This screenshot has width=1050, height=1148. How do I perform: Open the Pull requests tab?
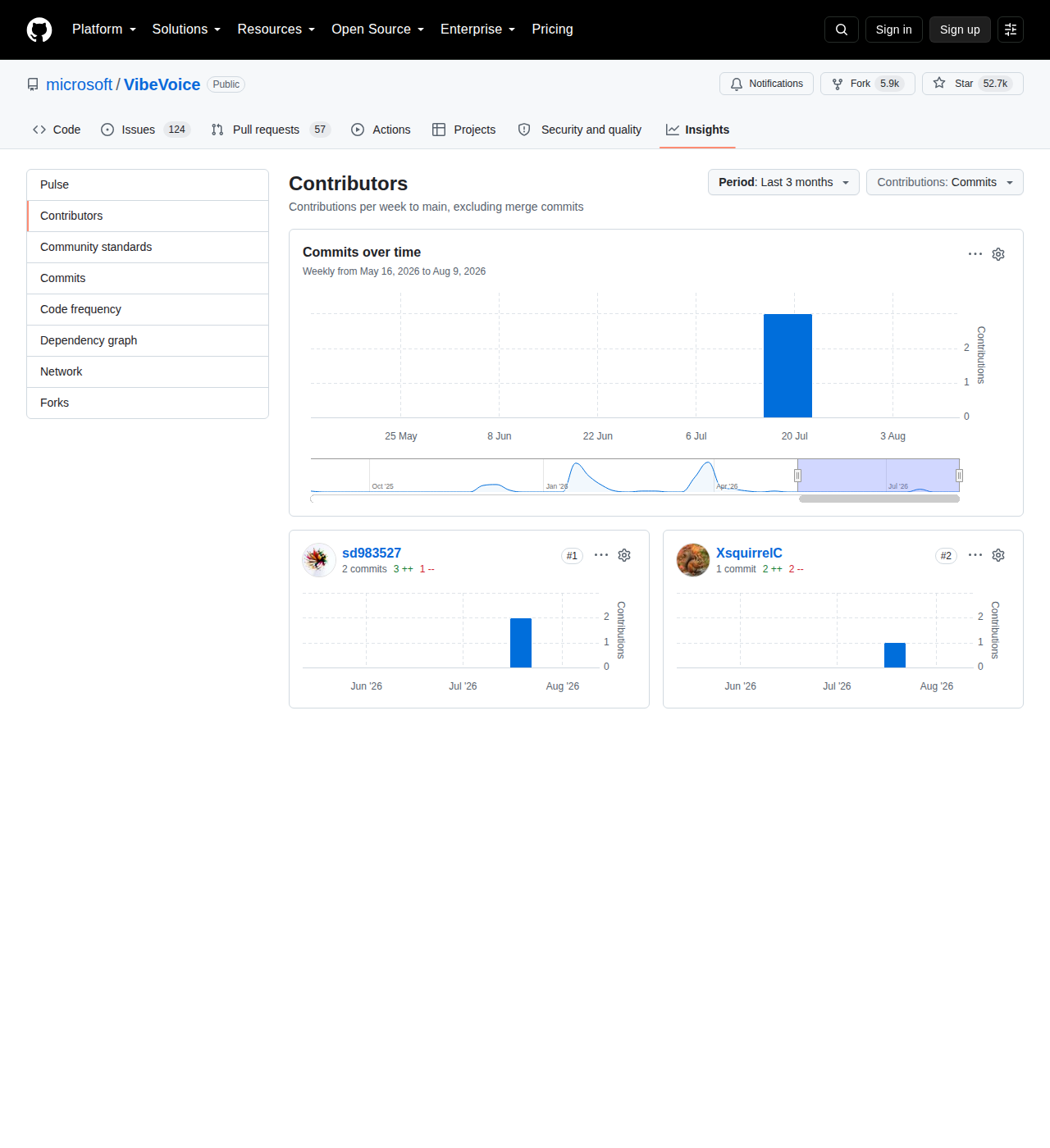pyautogui.click(x=271, y=130)
